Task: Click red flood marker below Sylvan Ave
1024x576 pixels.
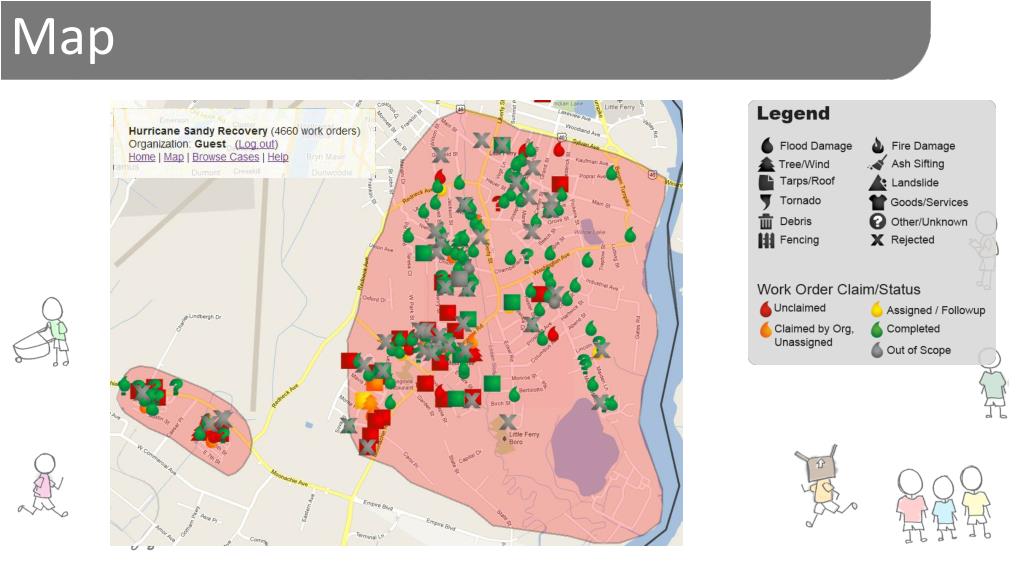Action: pos(560,149)
